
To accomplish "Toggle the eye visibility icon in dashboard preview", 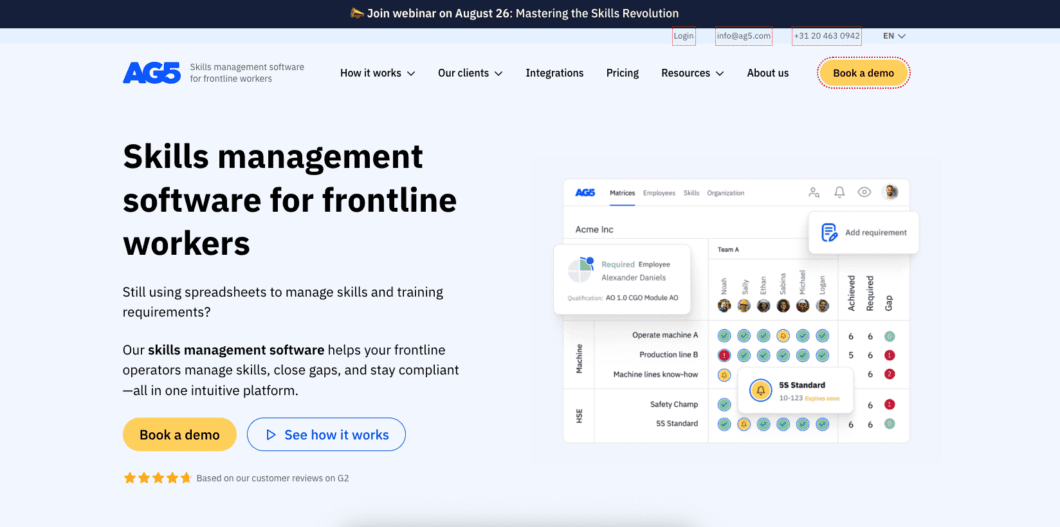I will click(x=864, y=192).
